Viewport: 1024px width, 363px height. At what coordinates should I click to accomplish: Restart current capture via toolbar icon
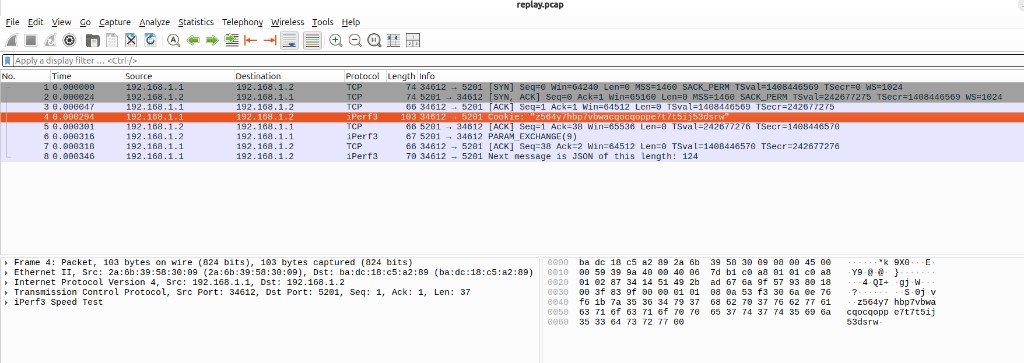[50, 40]
